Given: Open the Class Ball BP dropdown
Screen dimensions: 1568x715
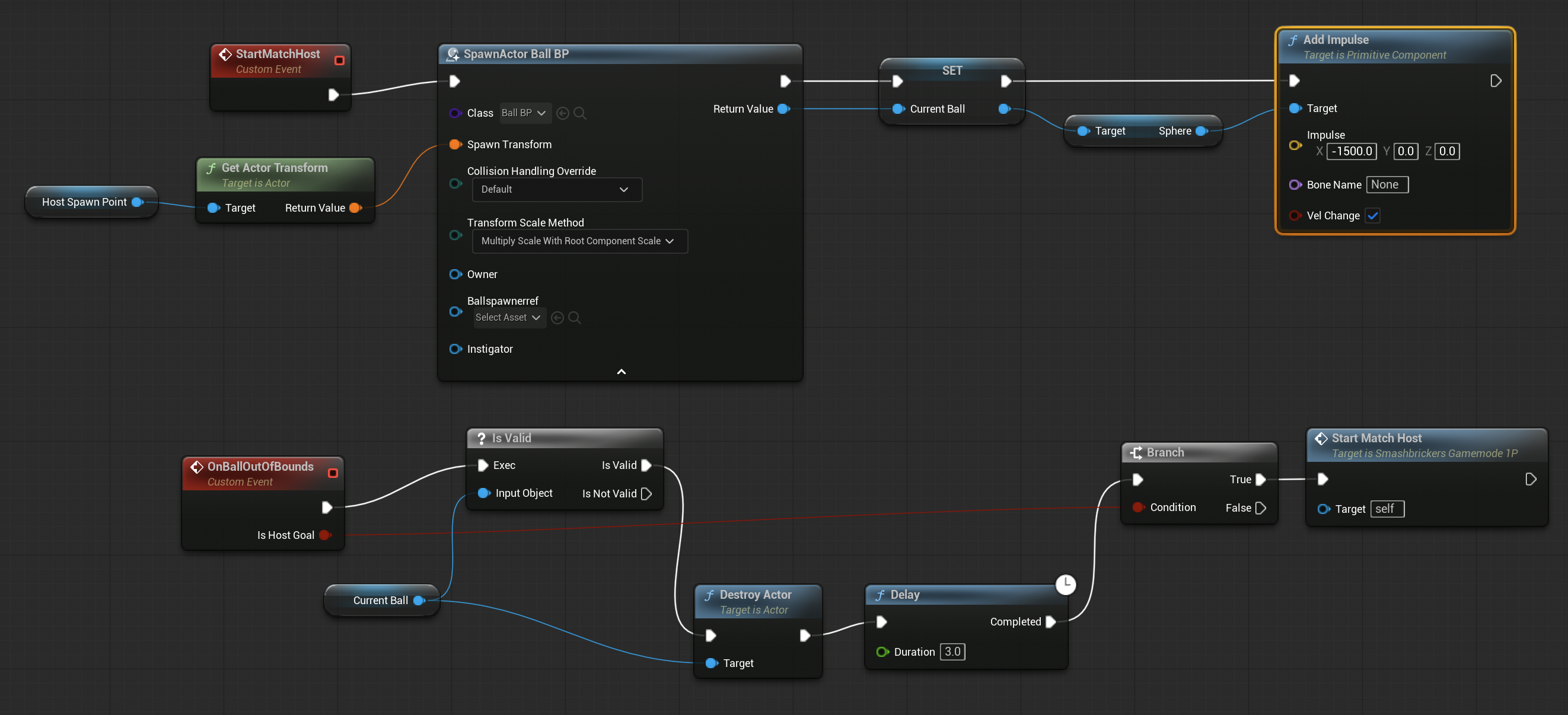Looking at the screenshot, I should click(x=525, y=113).
